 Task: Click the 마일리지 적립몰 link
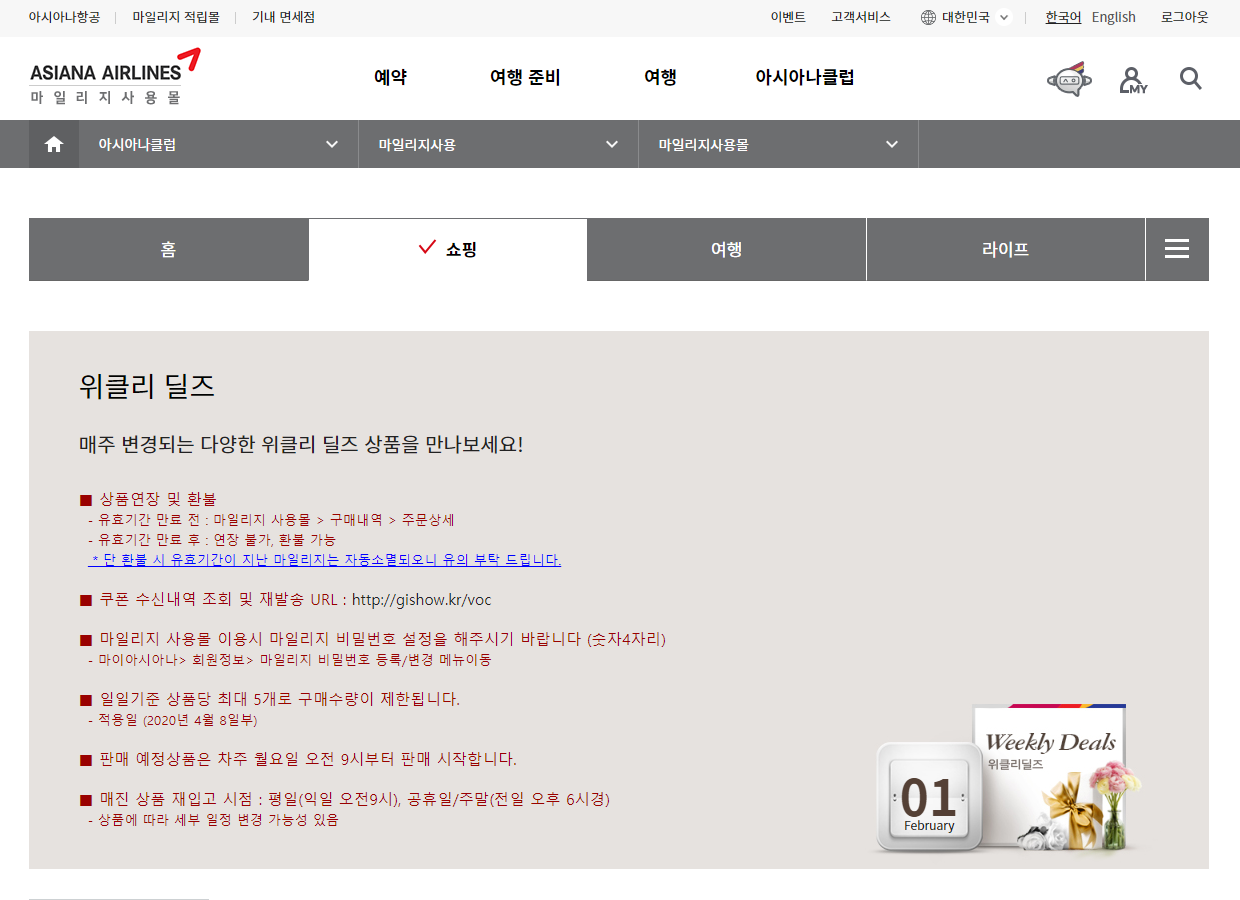[176, 17]
